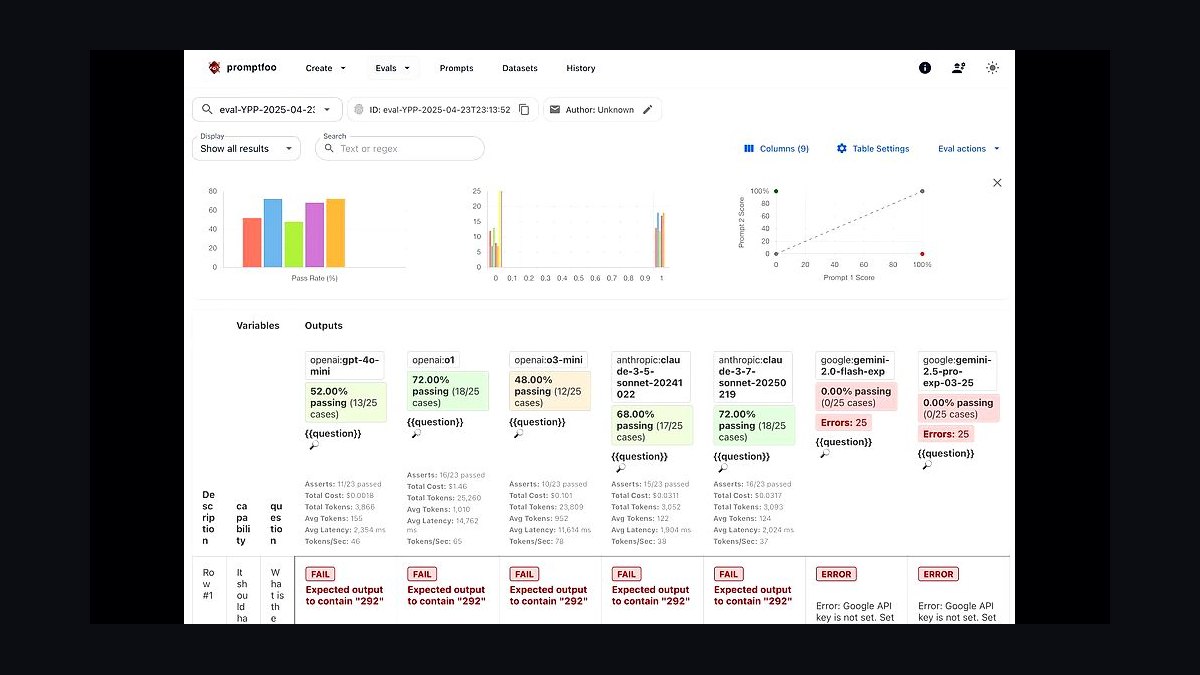
Task: Click the openai:o3-mini provider label
Action: [548, 359]
